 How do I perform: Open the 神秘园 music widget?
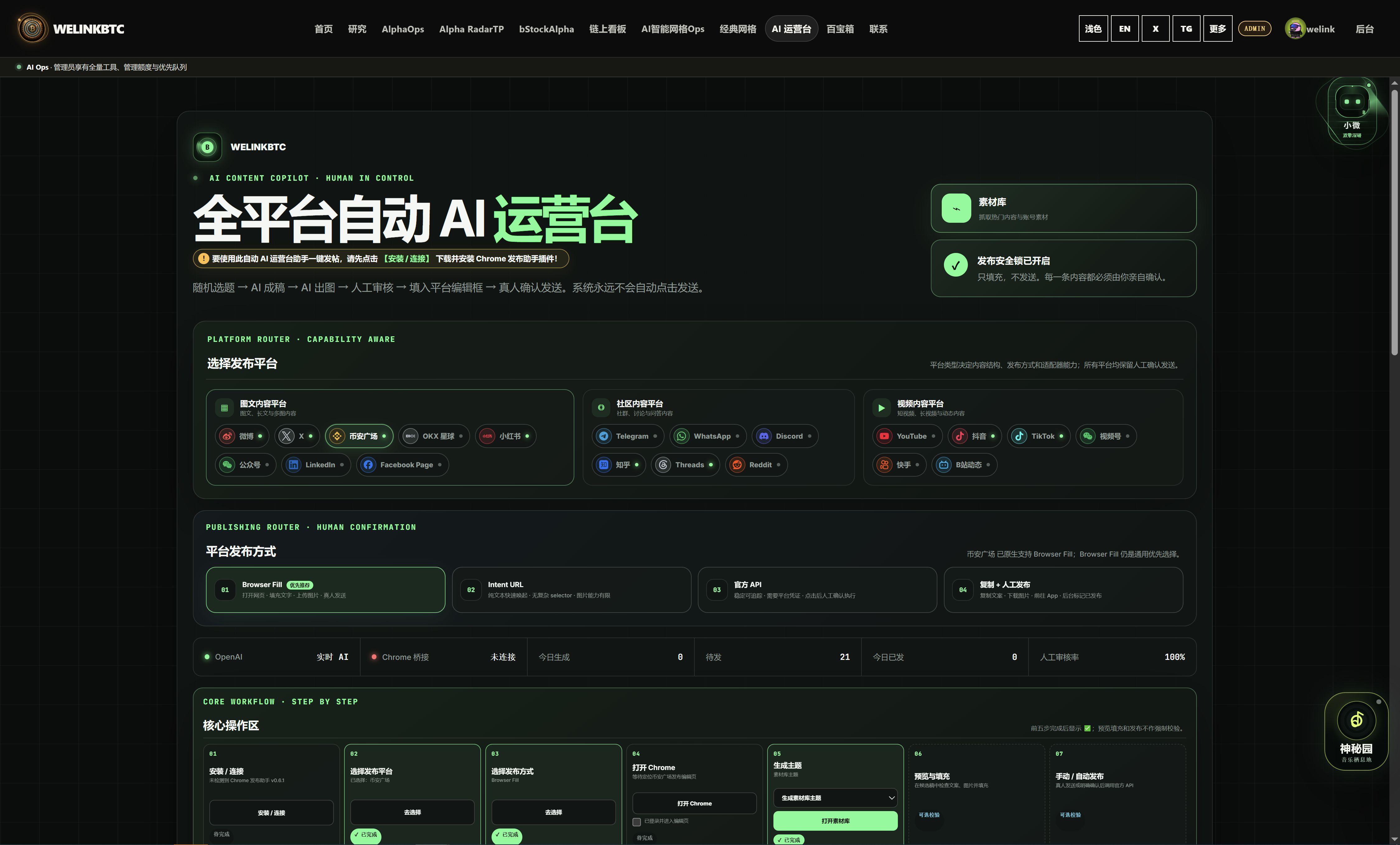tap(1356, 731)
